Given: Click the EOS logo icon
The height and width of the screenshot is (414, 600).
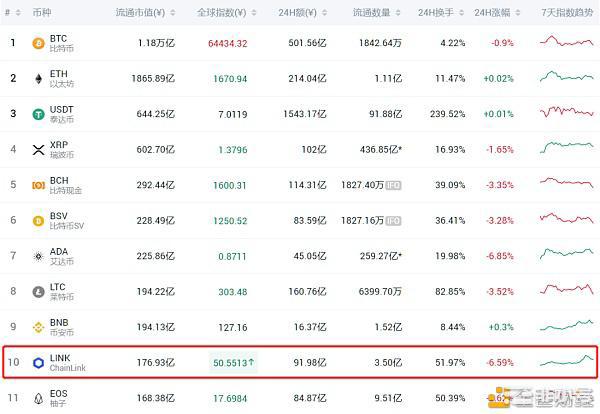Looking at the screenshot, I should click(x=38, y=398).
